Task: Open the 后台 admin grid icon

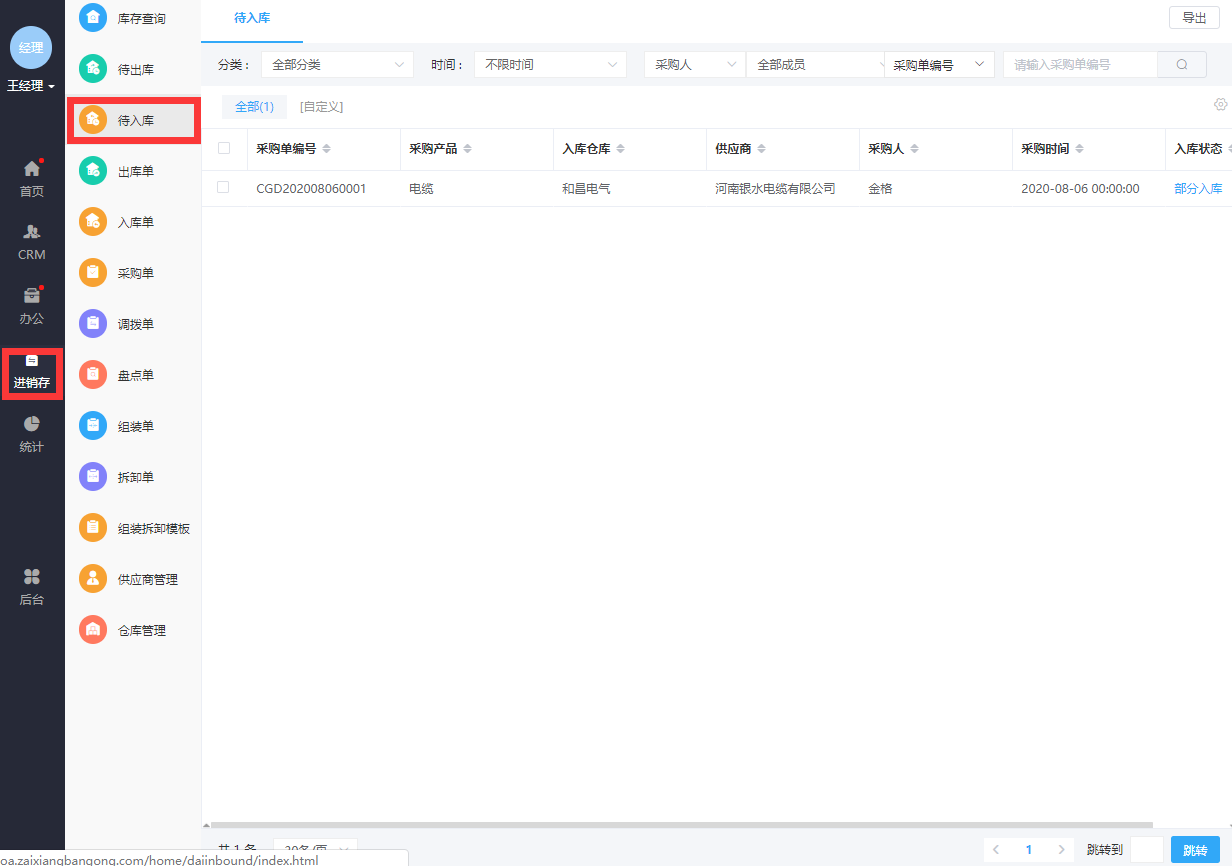Action: [32, 577]
